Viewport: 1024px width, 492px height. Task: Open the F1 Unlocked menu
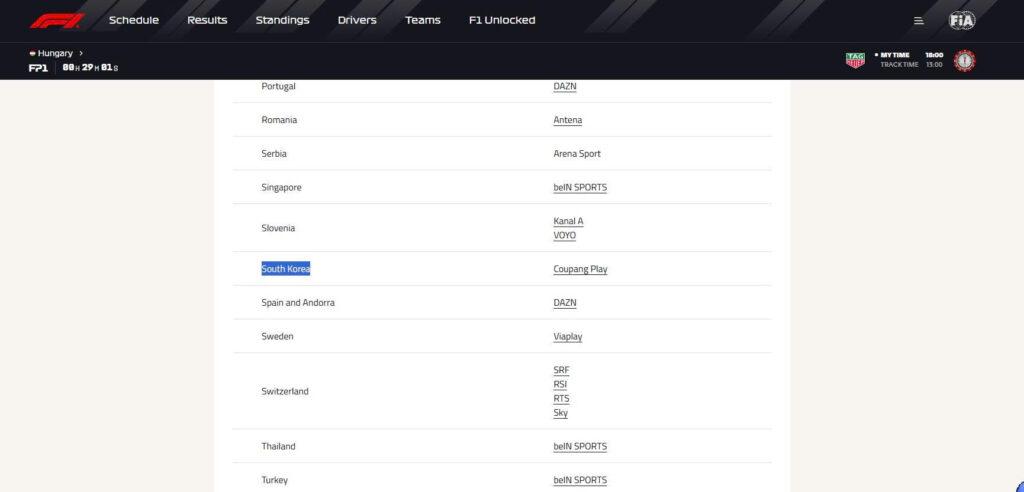click(502, 20)
